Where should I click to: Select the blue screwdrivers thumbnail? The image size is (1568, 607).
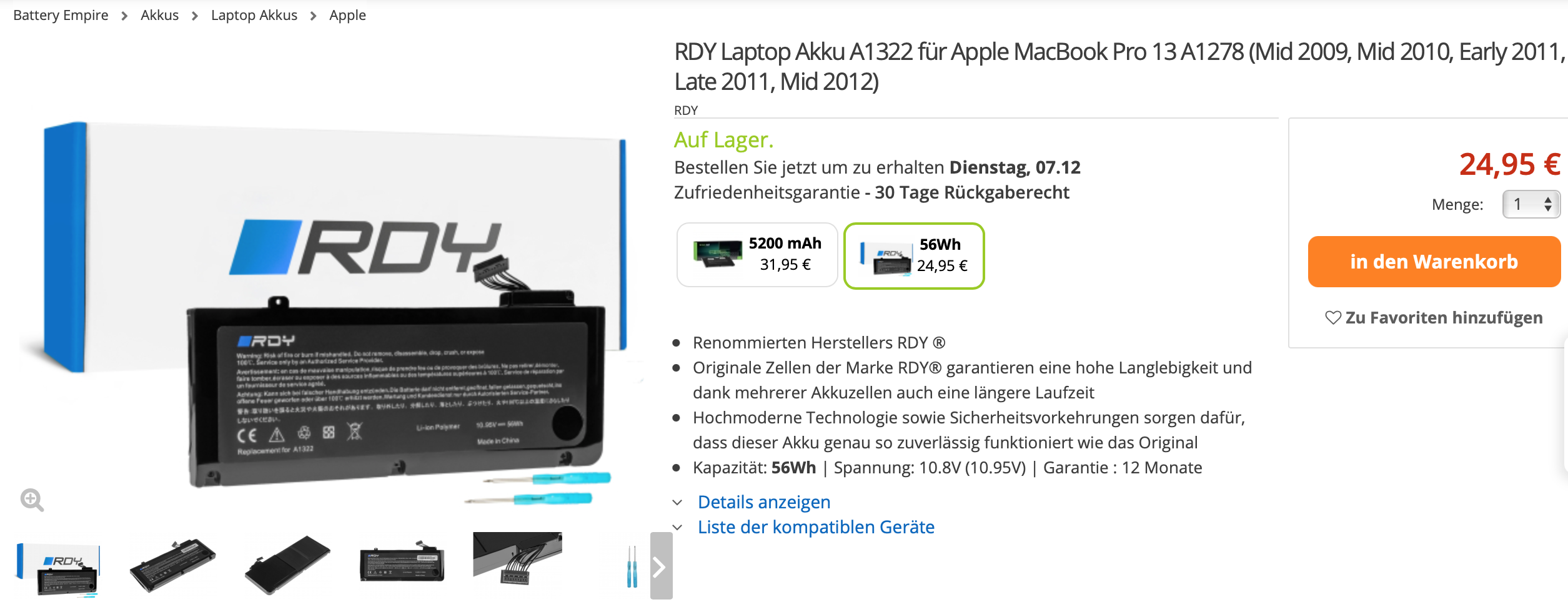pos(632,566)
